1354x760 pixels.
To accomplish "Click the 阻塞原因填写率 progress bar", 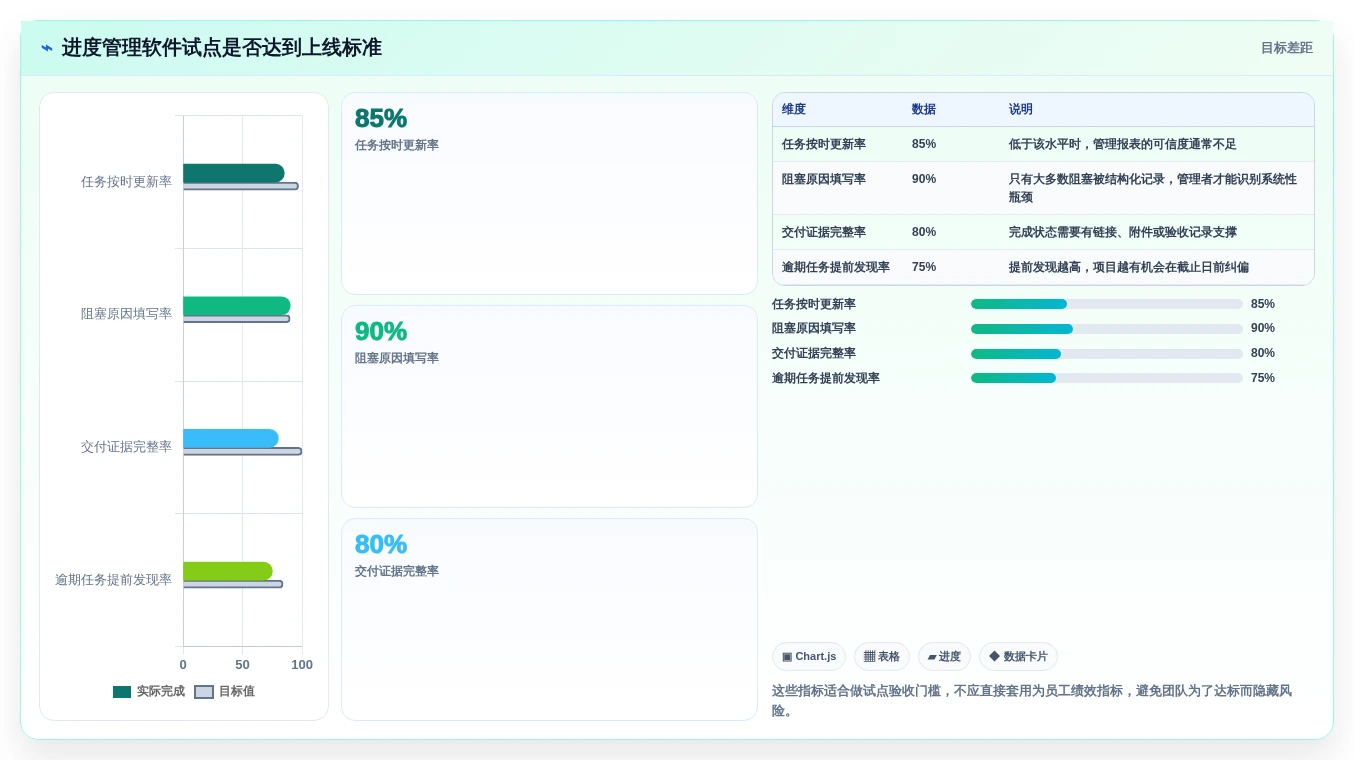I will click(1107, 329).
